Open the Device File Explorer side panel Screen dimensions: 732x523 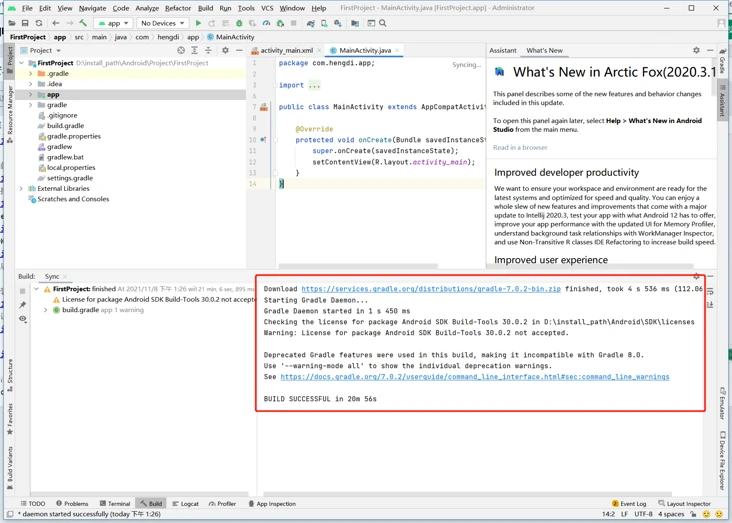point(722,461)
